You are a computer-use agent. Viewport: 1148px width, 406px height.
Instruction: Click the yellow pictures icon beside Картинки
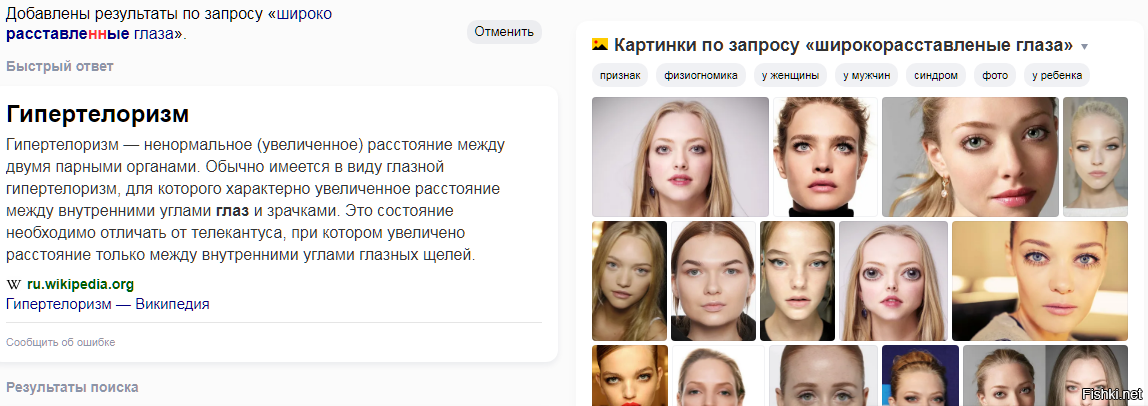coord(600,45)
